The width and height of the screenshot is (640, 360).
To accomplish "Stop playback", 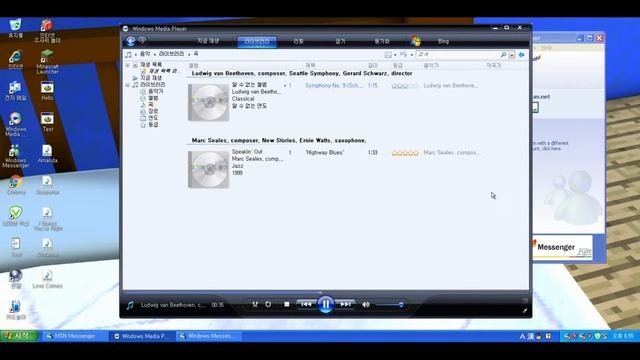I will click(x=287, y=304).
